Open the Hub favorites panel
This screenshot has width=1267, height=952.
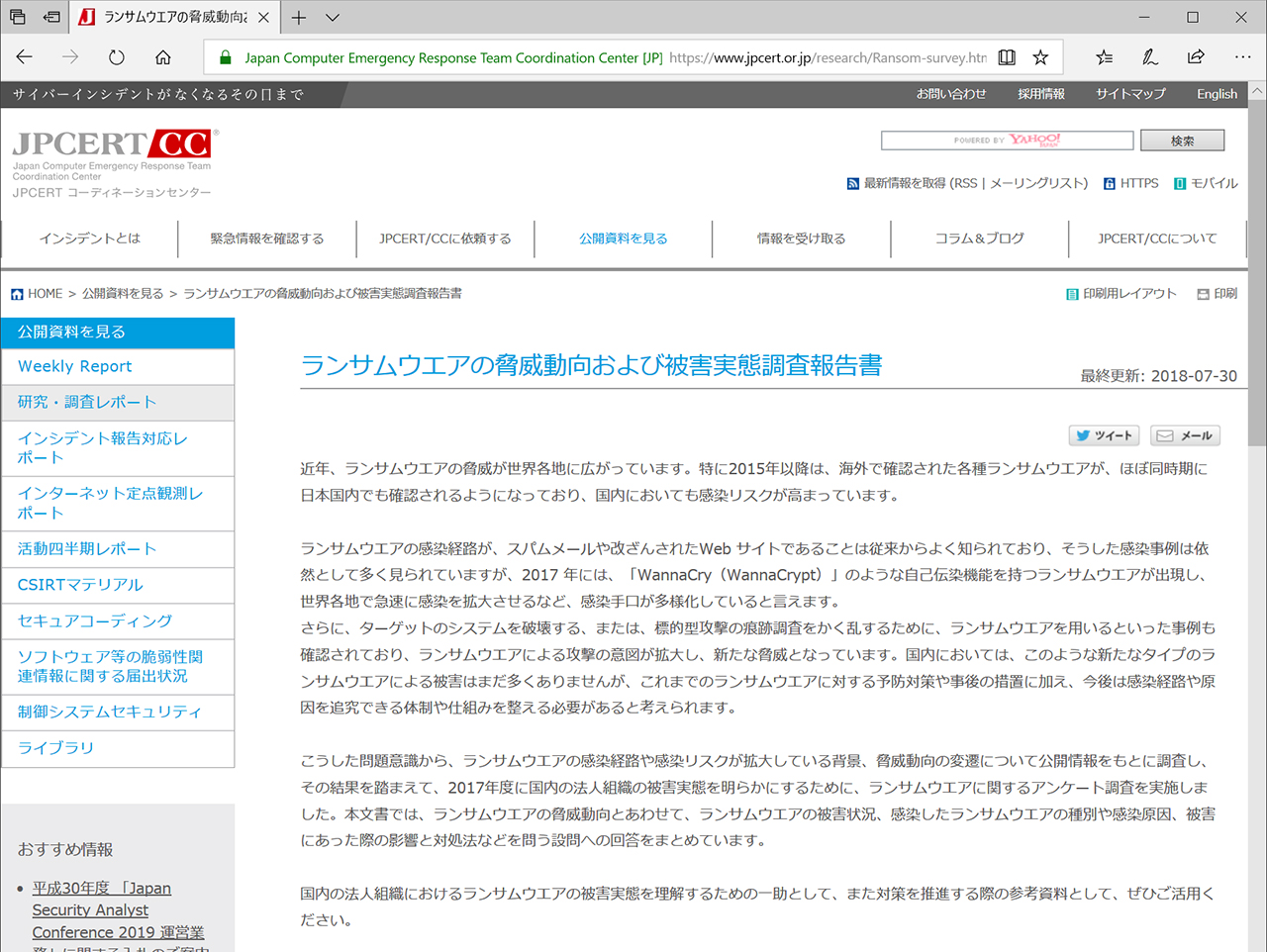click(1104, 57)
